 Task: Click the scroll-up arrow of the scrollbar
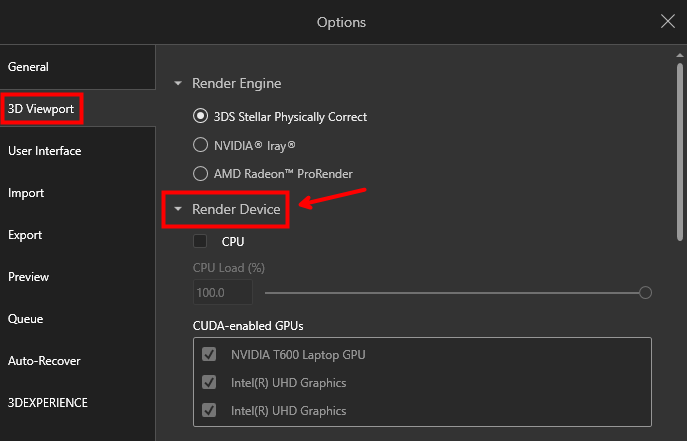tap(680, 55)
